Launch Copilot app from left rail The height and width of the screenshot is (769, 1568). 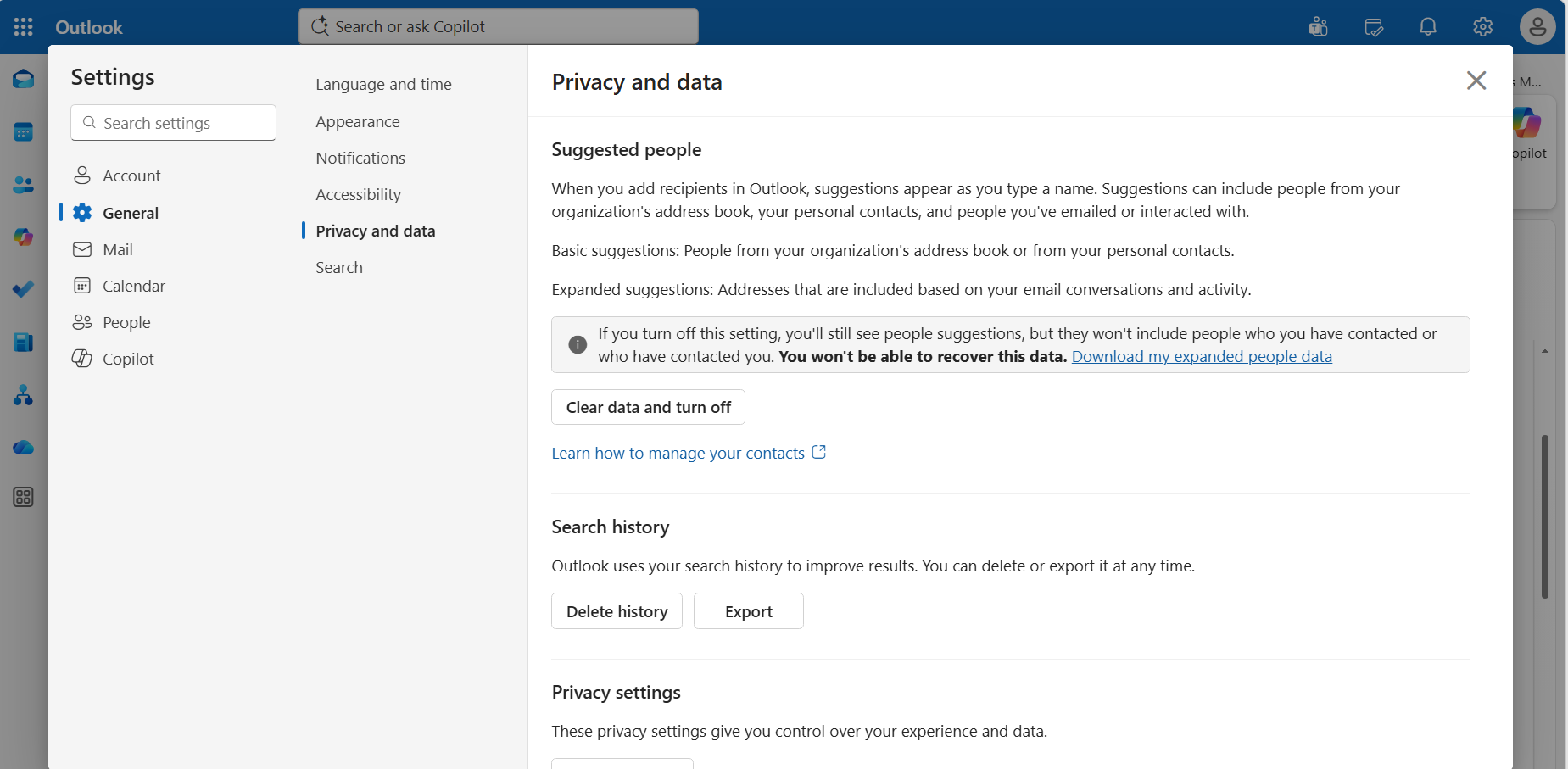tap(24, 237)
